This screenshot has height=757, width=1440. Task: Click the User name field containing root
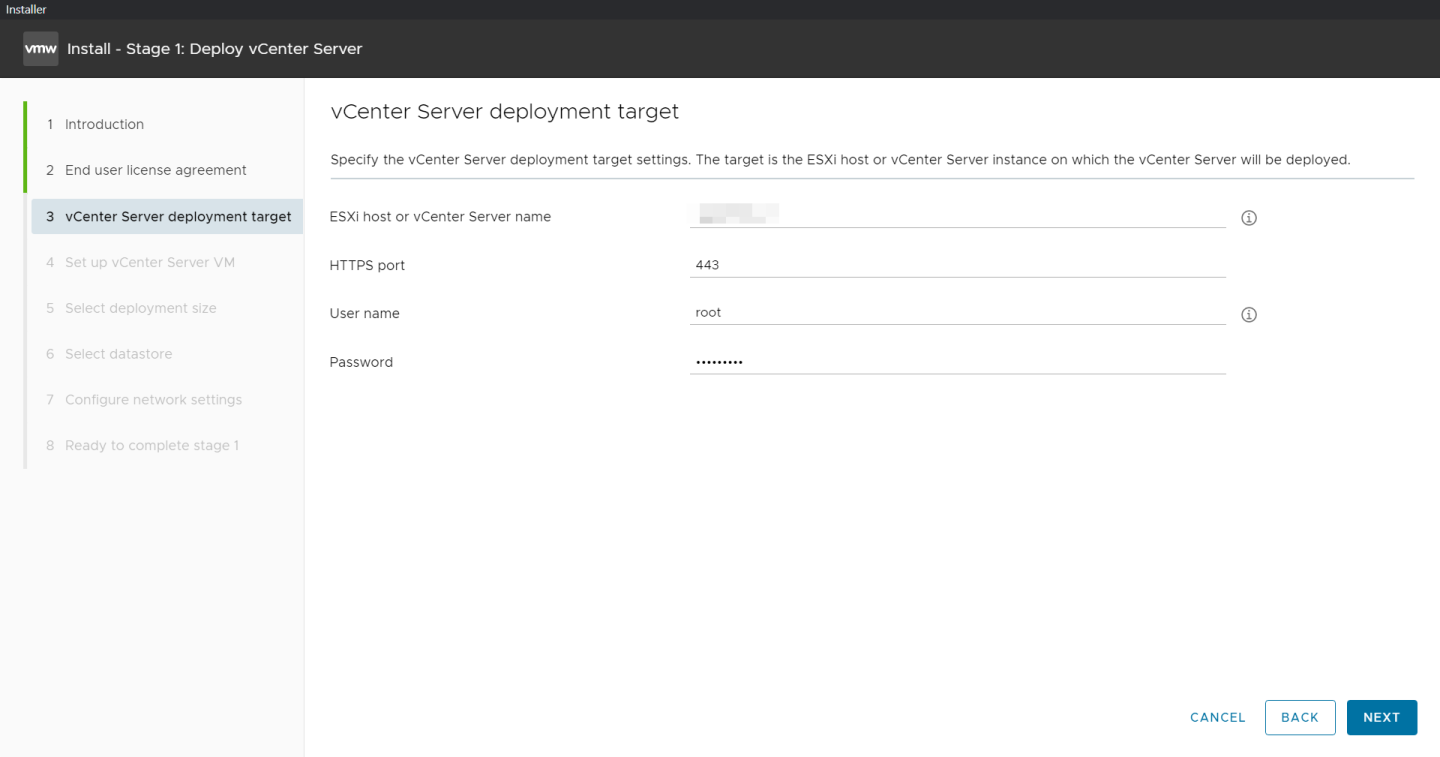(957, 311)
